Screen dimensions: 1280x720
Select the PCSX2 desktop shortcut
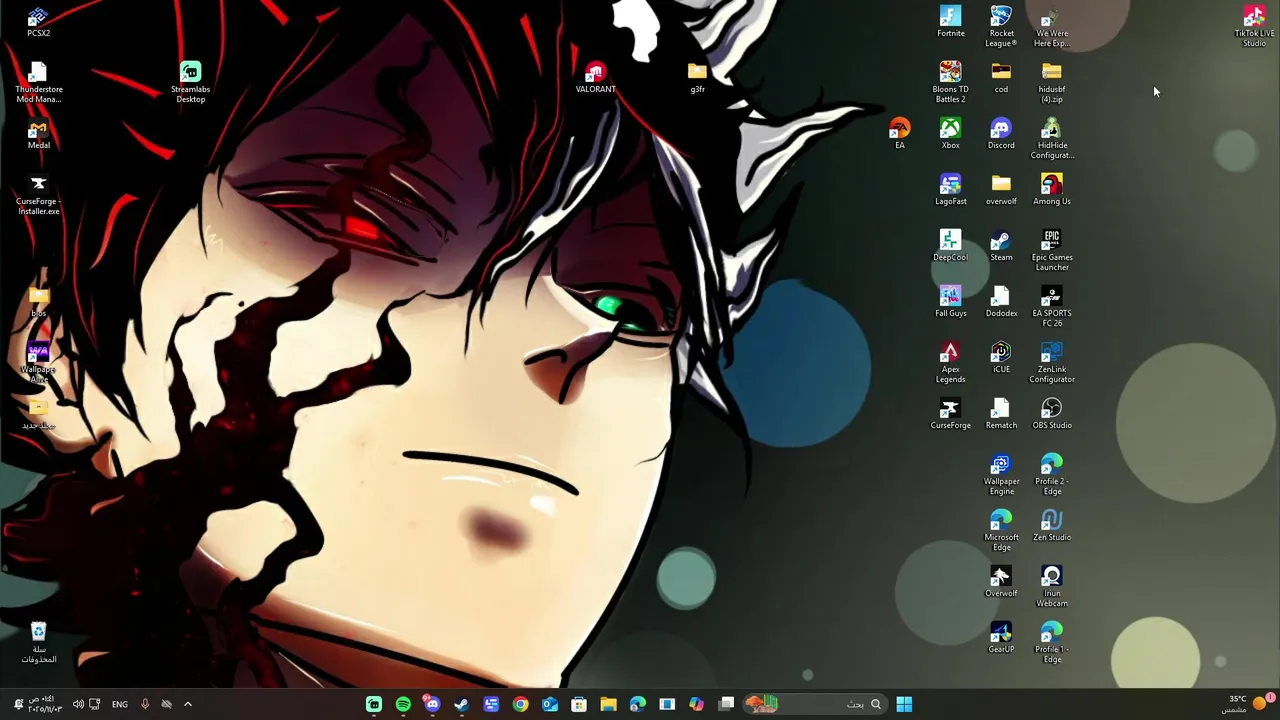[x=38, y=23]
